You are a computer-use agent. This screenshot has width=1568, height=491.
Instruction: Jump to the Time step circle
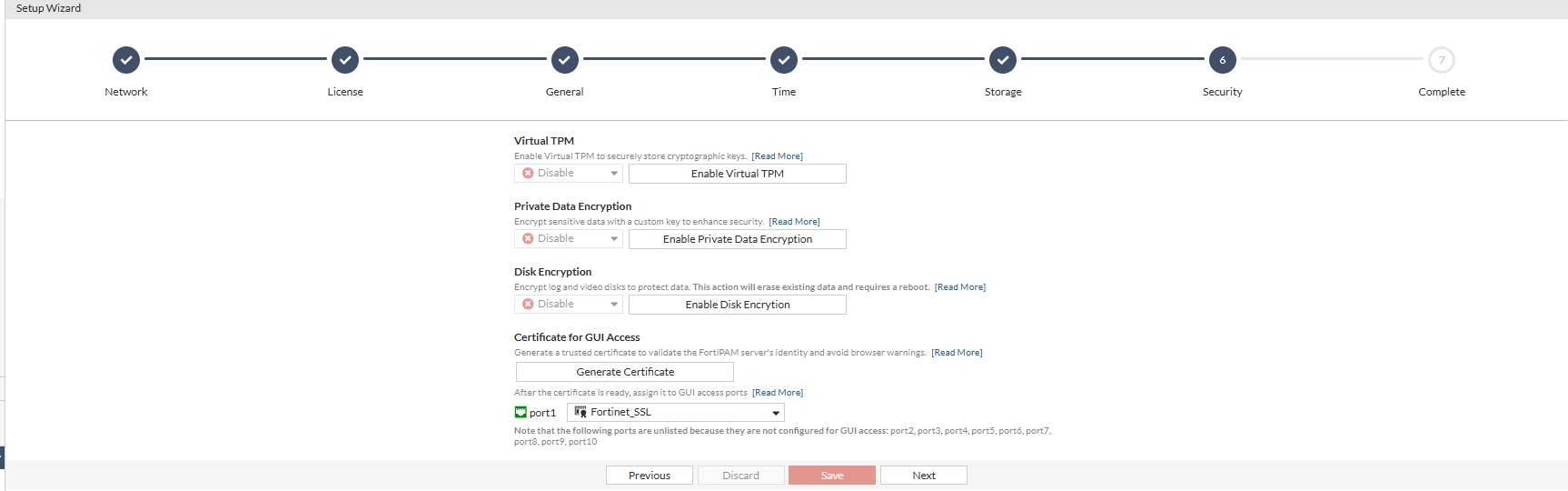pos(784,60)
